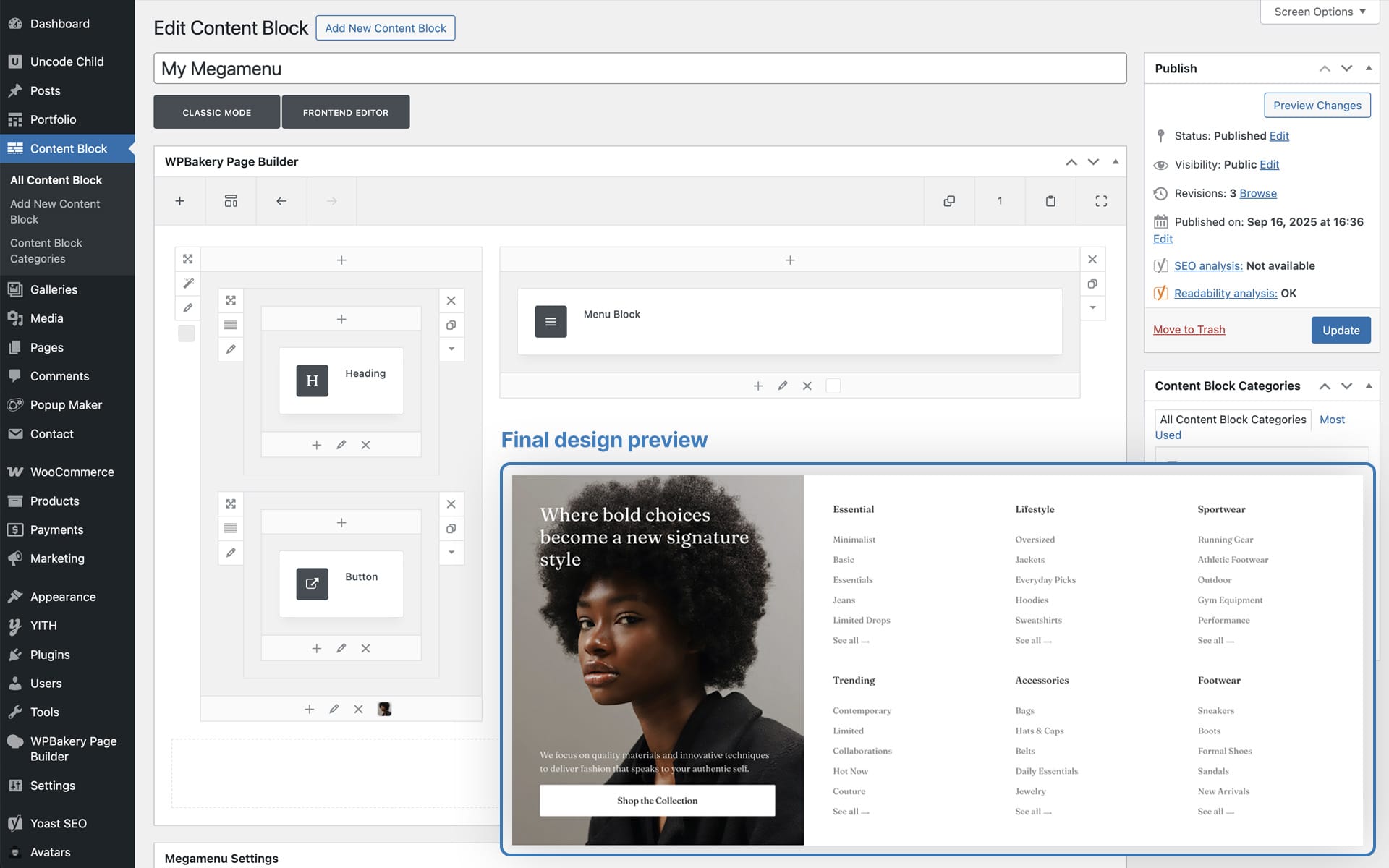Open dropdown arrow beside Heading inner row
This screenshot has width=1389, height=868.
click(451, 349)
